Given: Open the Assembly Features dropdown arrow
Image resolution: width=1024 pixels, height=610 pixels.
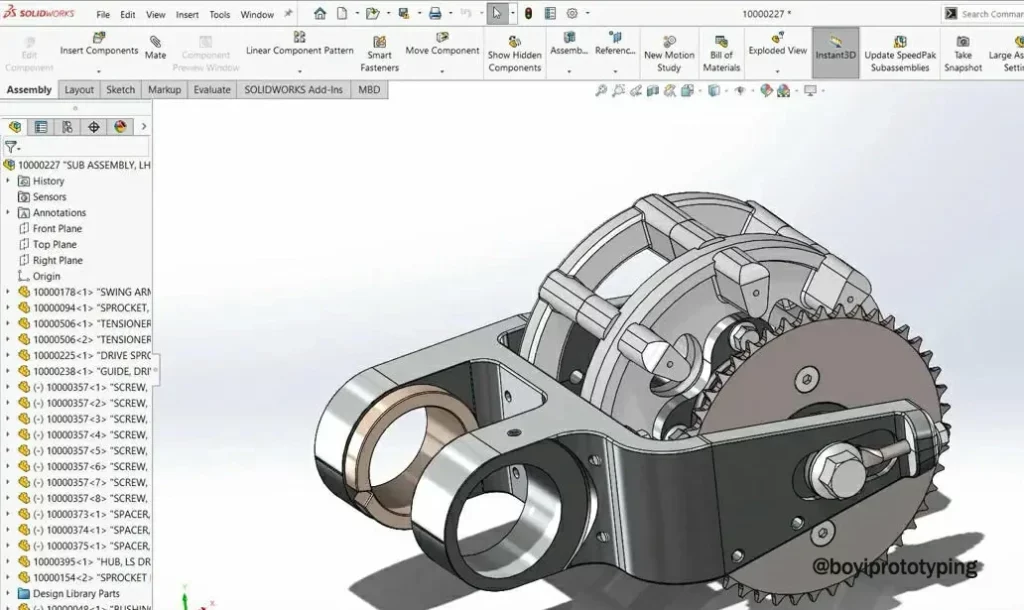Looking at the screenshot, I should [x=569, y=71].
